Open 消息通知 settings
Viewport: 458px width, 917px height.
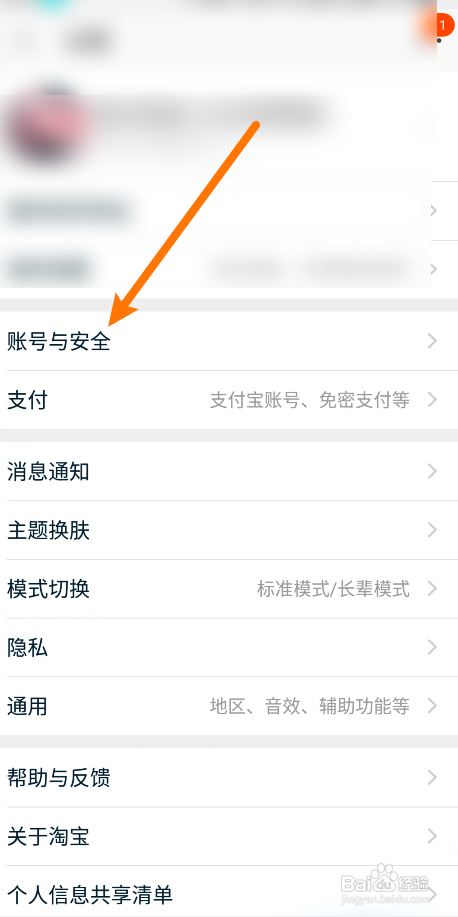click(x=229, y=471)
